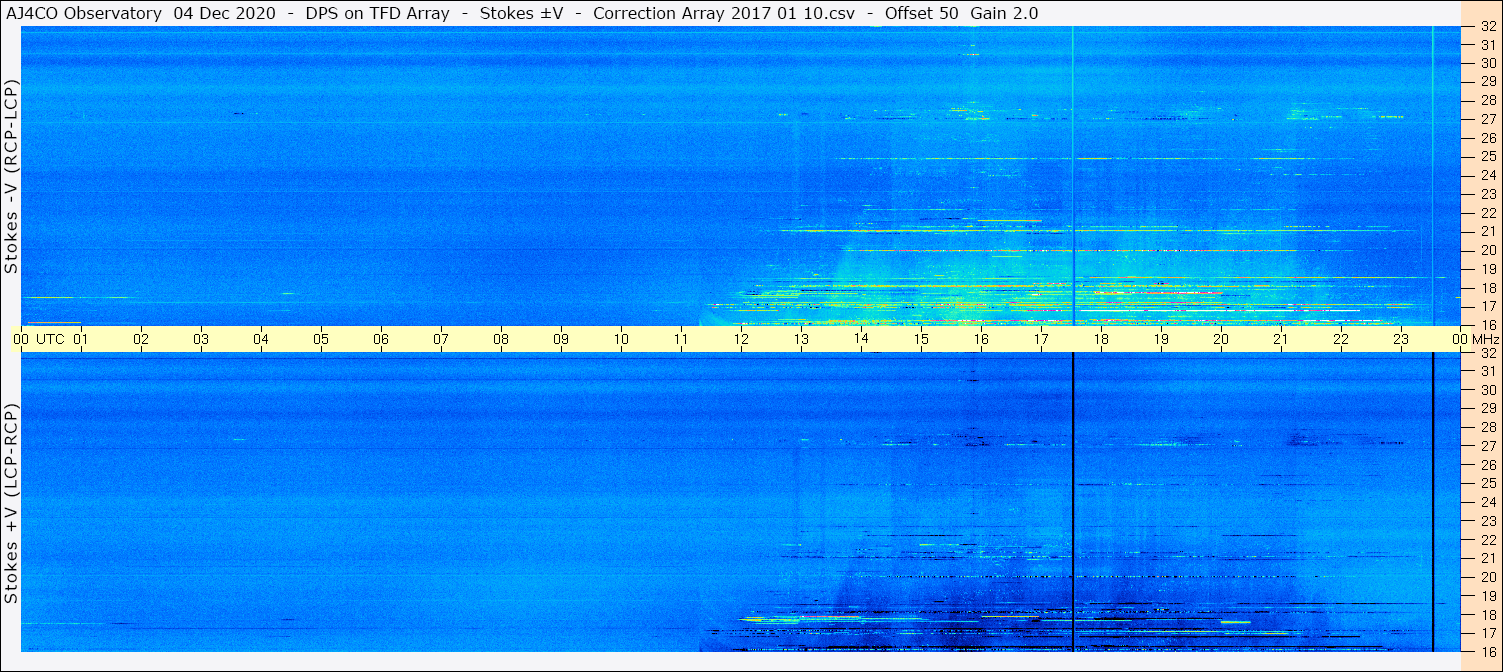
Task: Click the 23 hour mark on the UTC time axis
Action: (x=1401, y=339)
